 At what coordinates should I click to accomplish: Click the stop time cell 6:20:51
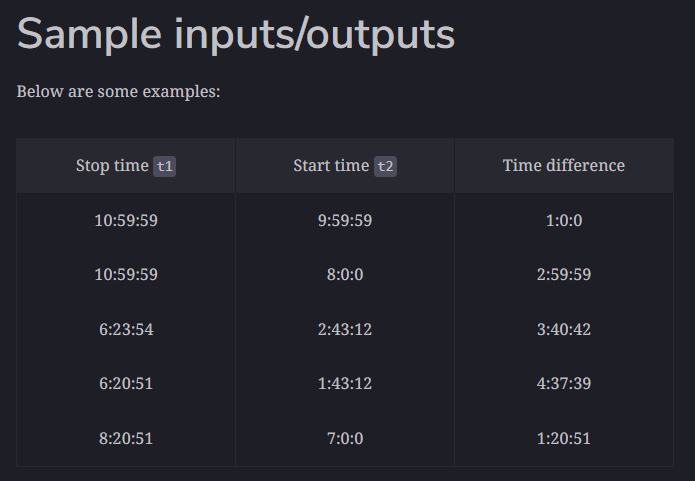[126, 383]
